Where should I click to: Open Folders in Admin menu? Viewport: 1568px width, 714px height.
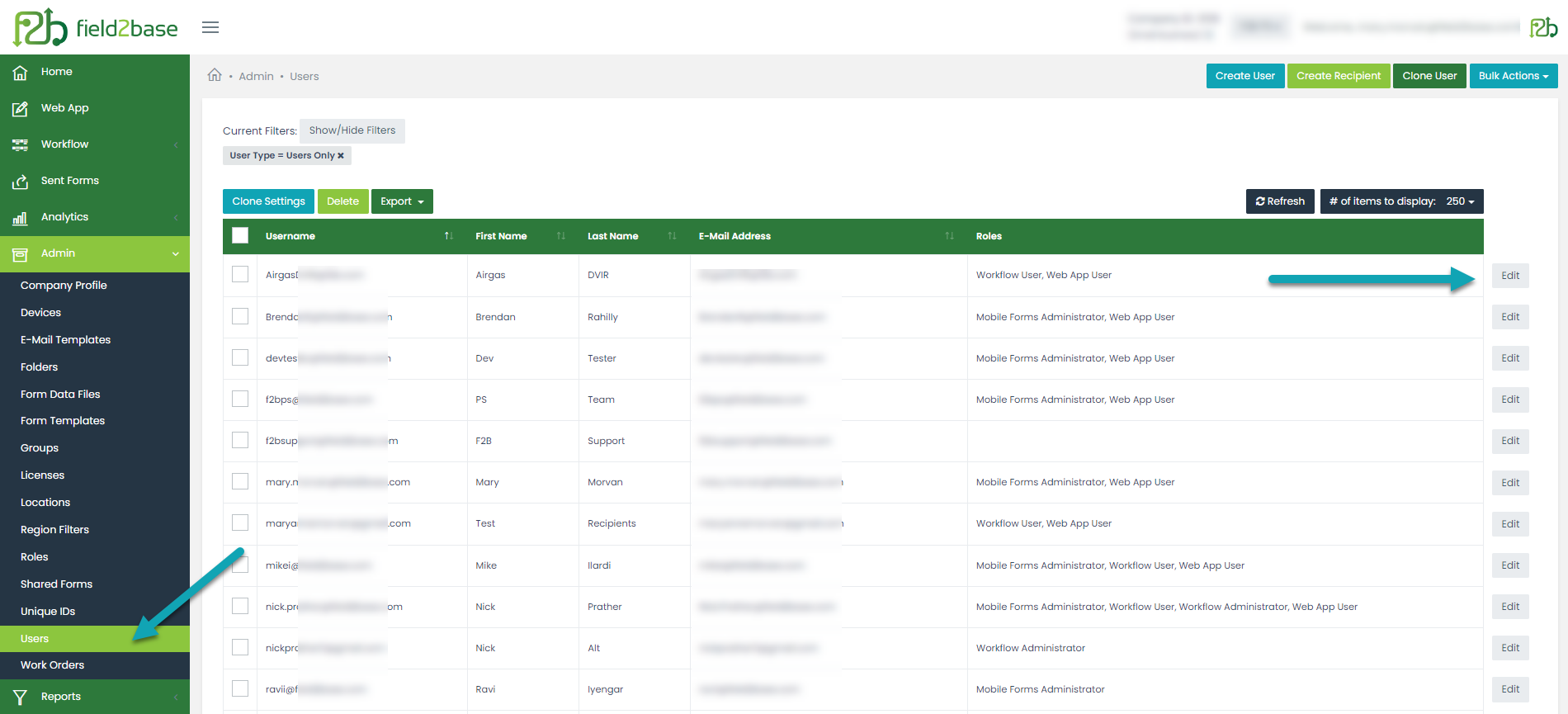(x=39, y=367)
